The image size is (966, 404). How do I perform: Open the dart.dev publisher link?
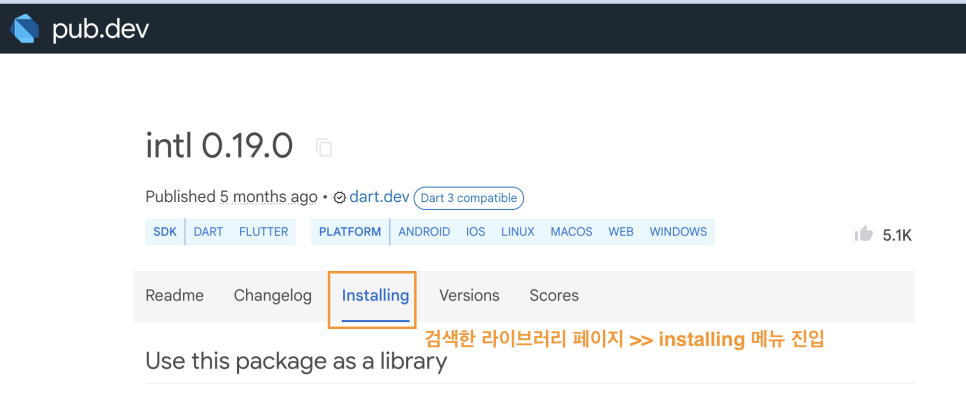click(x=379, y=197)
